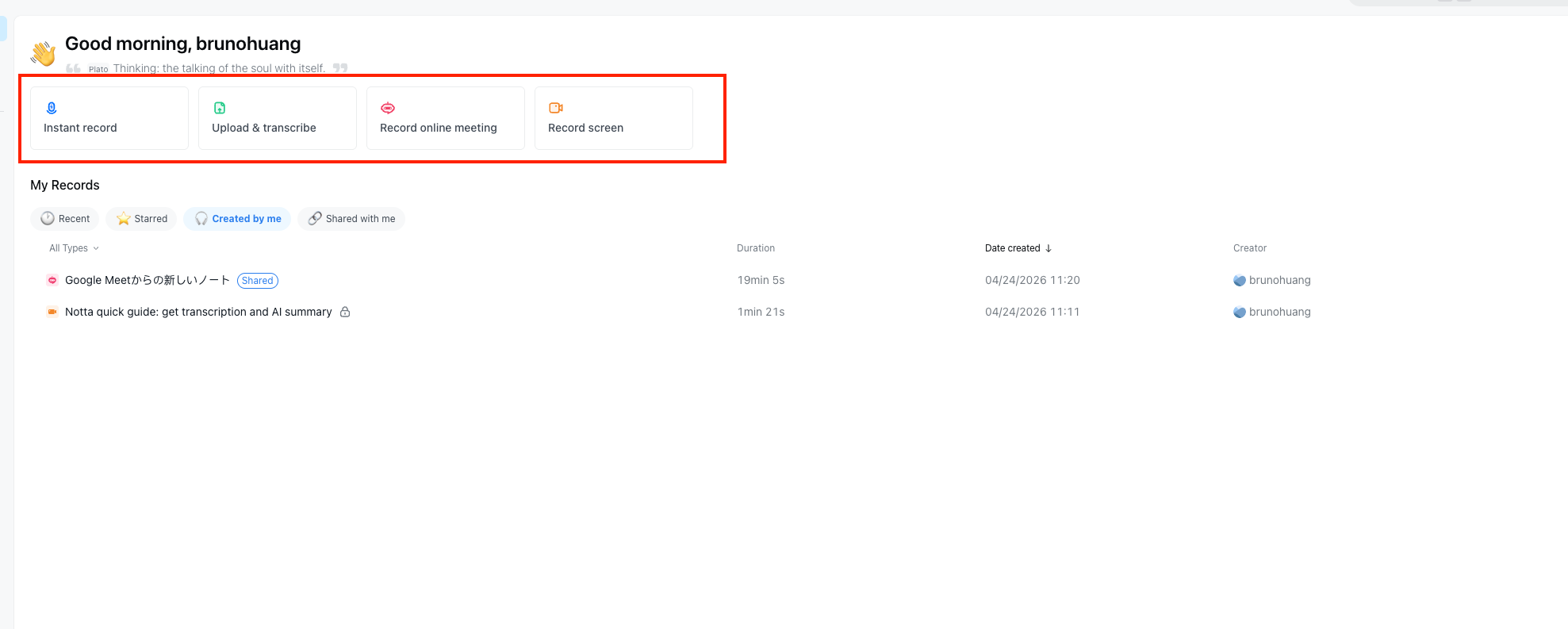The image size is (1568, 629).
Task: Click the My Records heading
Action: (x=65, y=185)
